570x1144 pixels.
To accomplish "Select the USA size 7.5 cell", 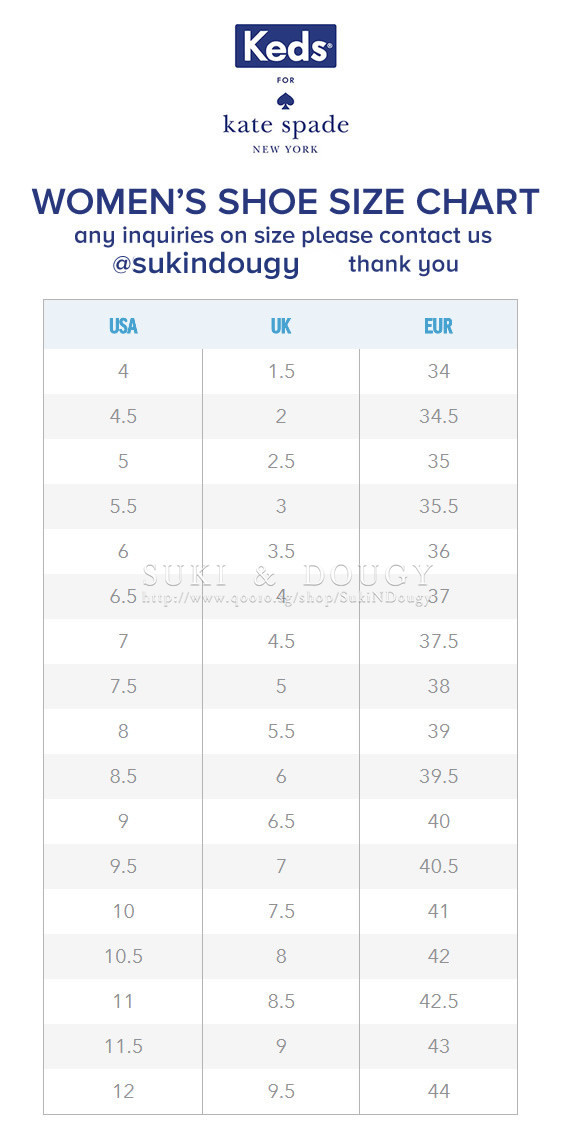I will coord(123,686).
